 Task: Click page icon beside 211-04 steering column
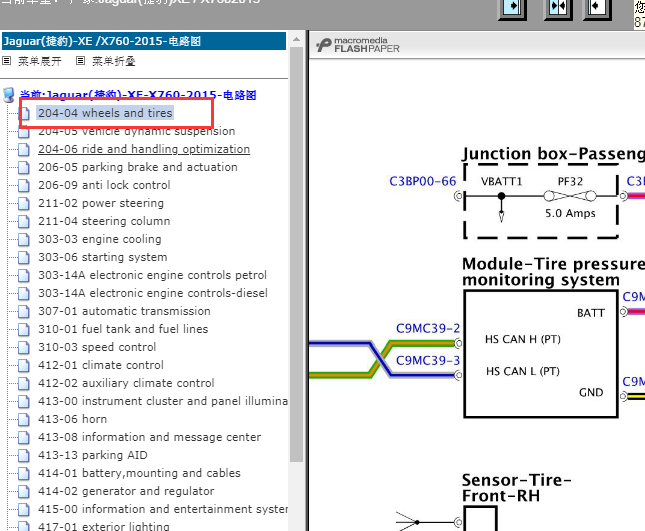coord(24,221)
